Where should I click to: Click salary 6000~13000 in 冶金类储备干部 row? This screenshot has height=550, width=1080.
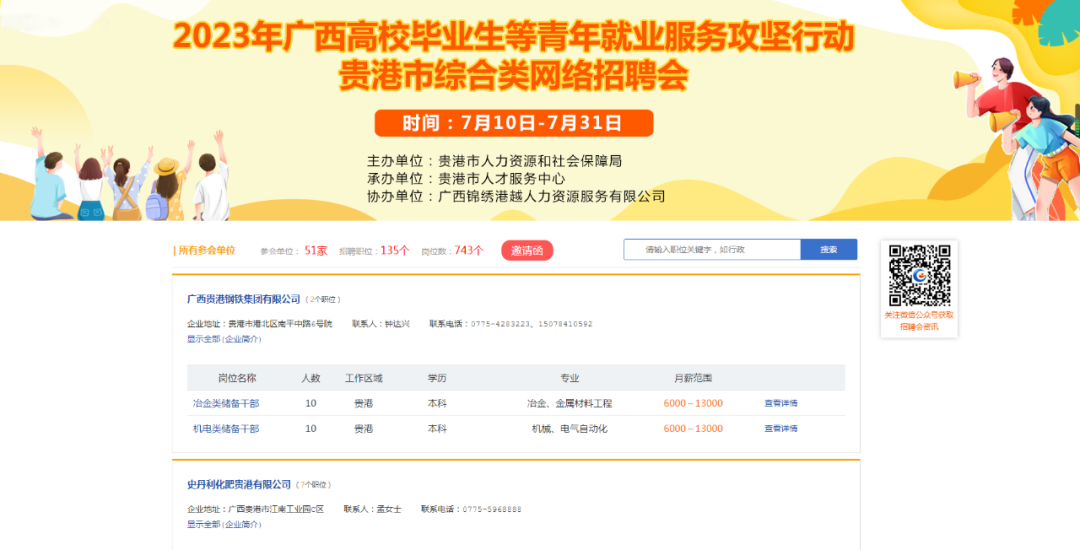pos(693,403)
